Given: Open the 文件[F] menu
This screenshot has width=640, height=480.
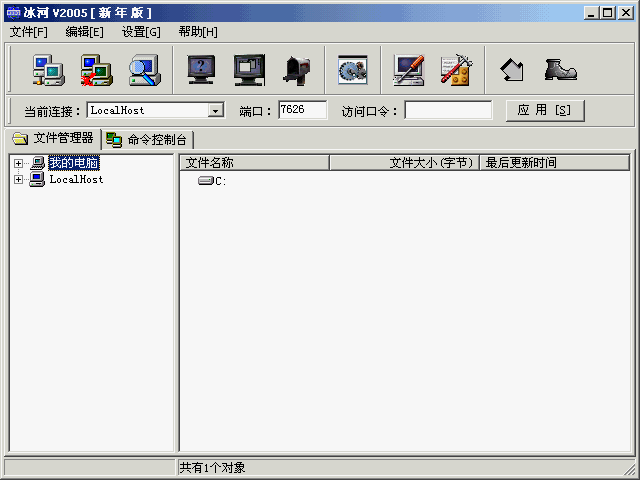Looking at the screenshot, I should coord(29,32).
